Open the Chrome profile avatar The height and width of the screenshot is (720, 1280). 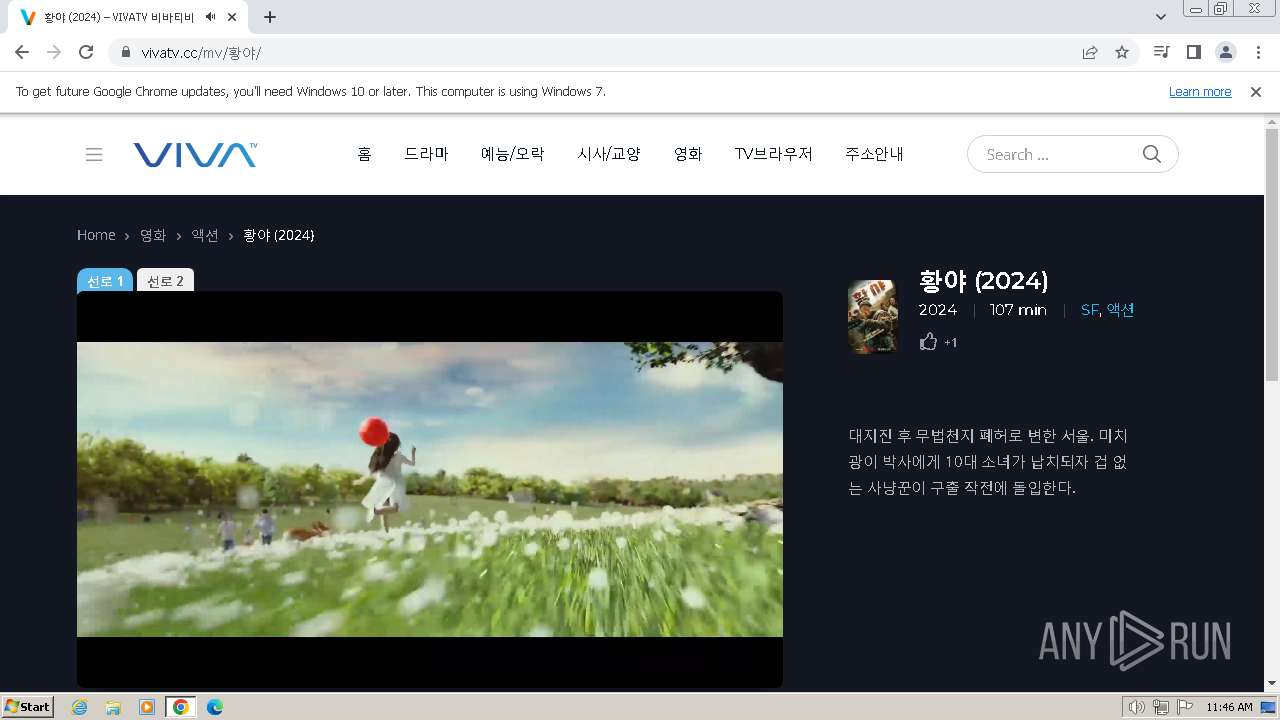coord(1226,52)
